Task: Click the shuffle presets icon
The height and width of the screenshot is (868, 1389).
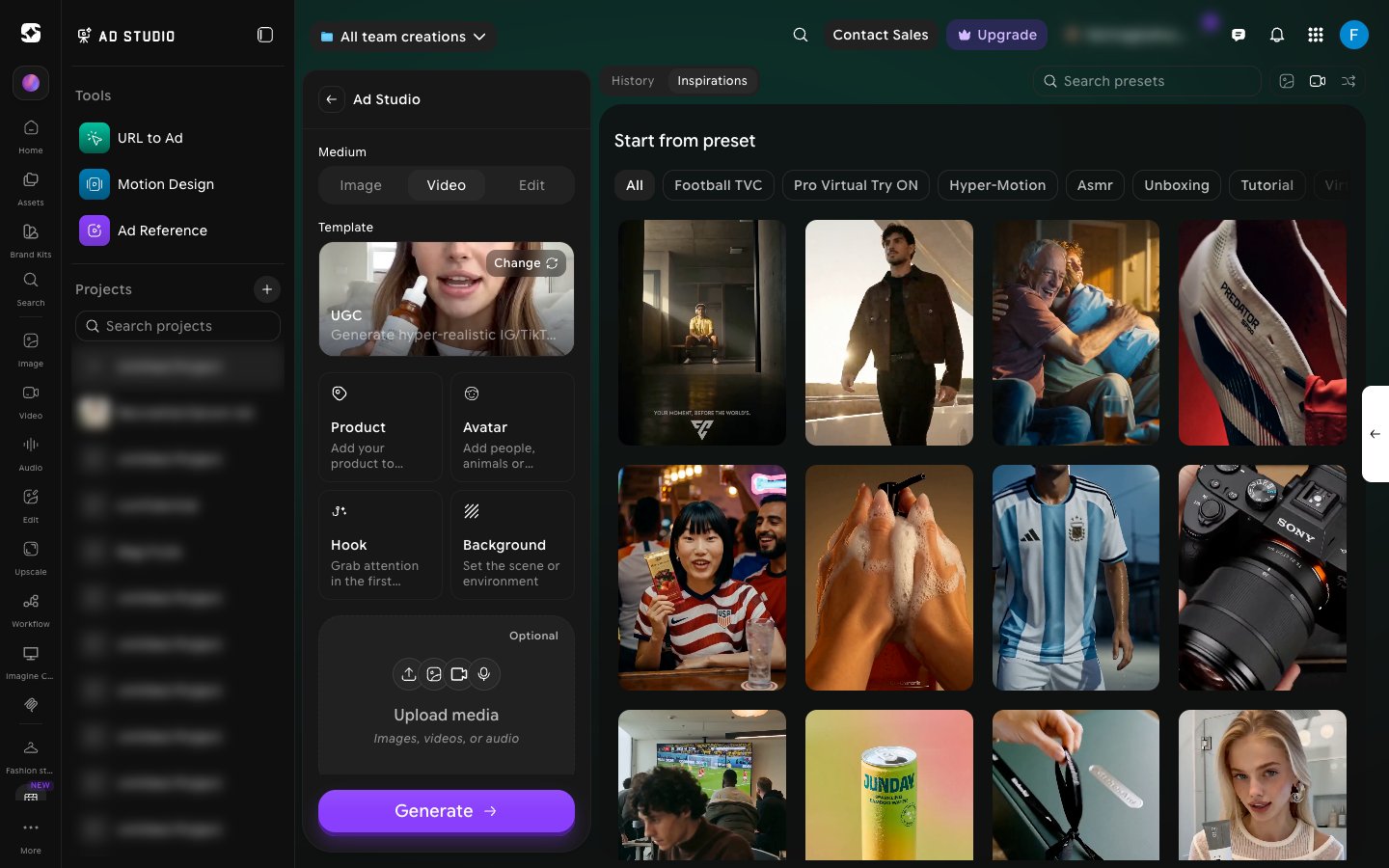Action: point(1348,81)
